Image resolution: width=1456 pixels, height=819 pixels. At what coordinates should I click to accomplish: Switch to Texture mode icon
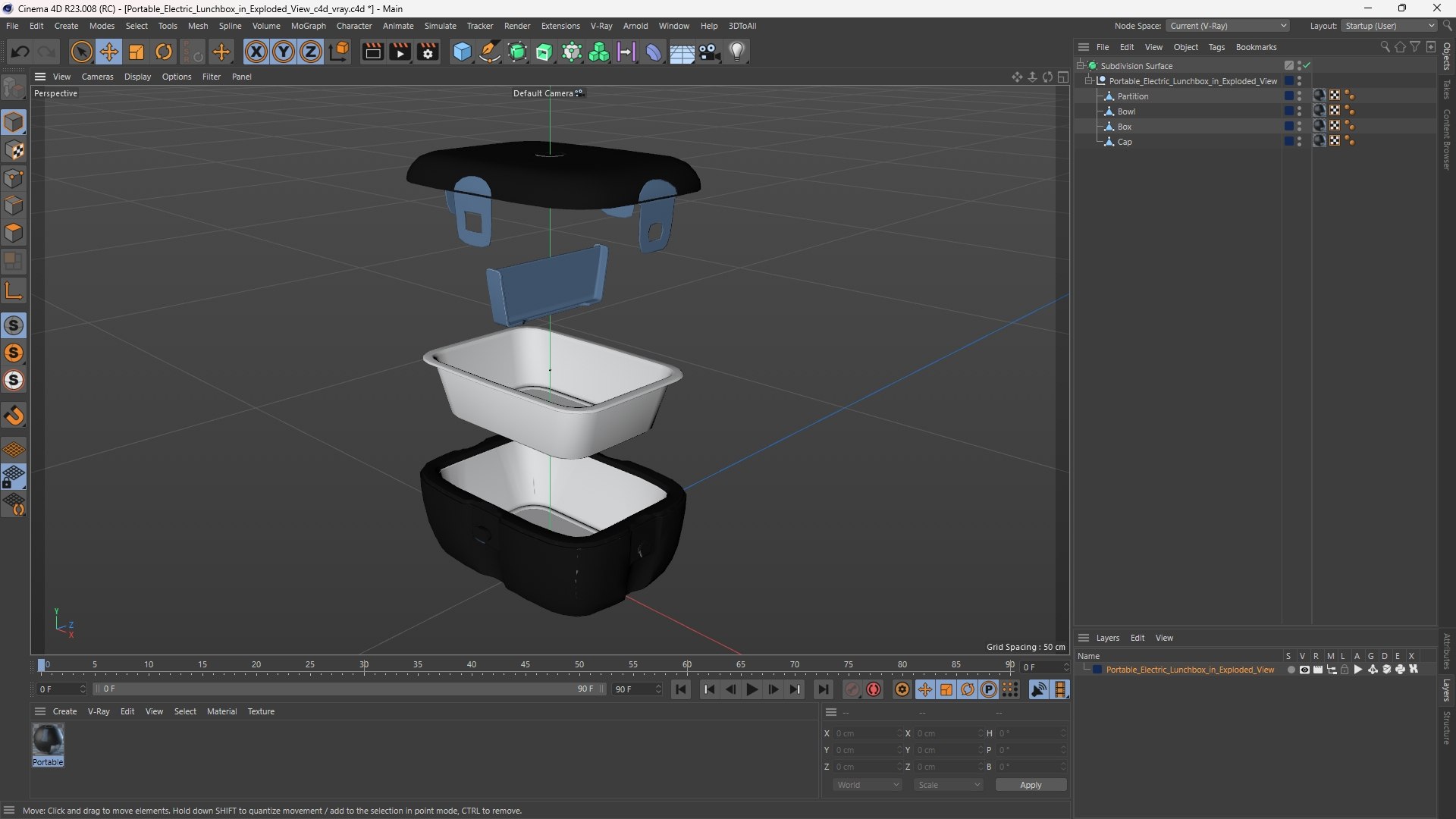(14, 150)
